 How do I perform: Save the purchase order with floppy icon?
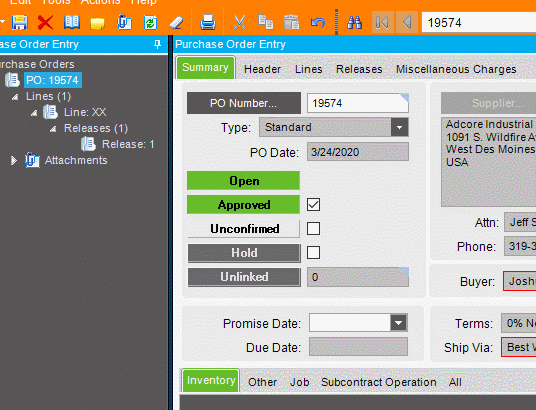point(20,23)
